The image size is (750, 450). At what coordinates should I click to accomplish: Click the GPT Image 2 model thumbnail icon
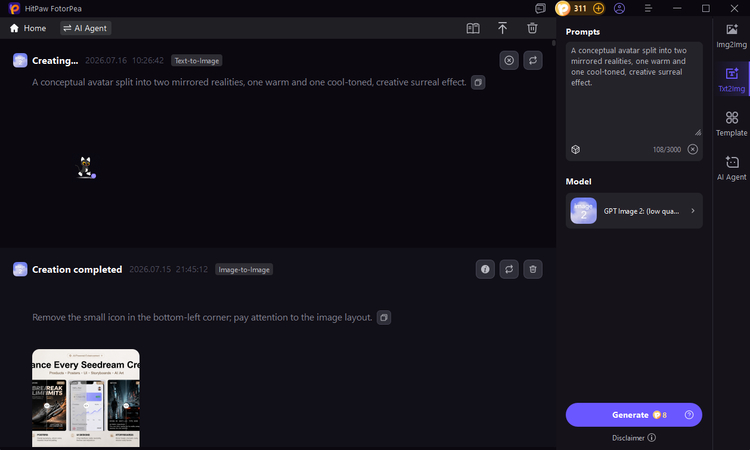coord(584,211)
